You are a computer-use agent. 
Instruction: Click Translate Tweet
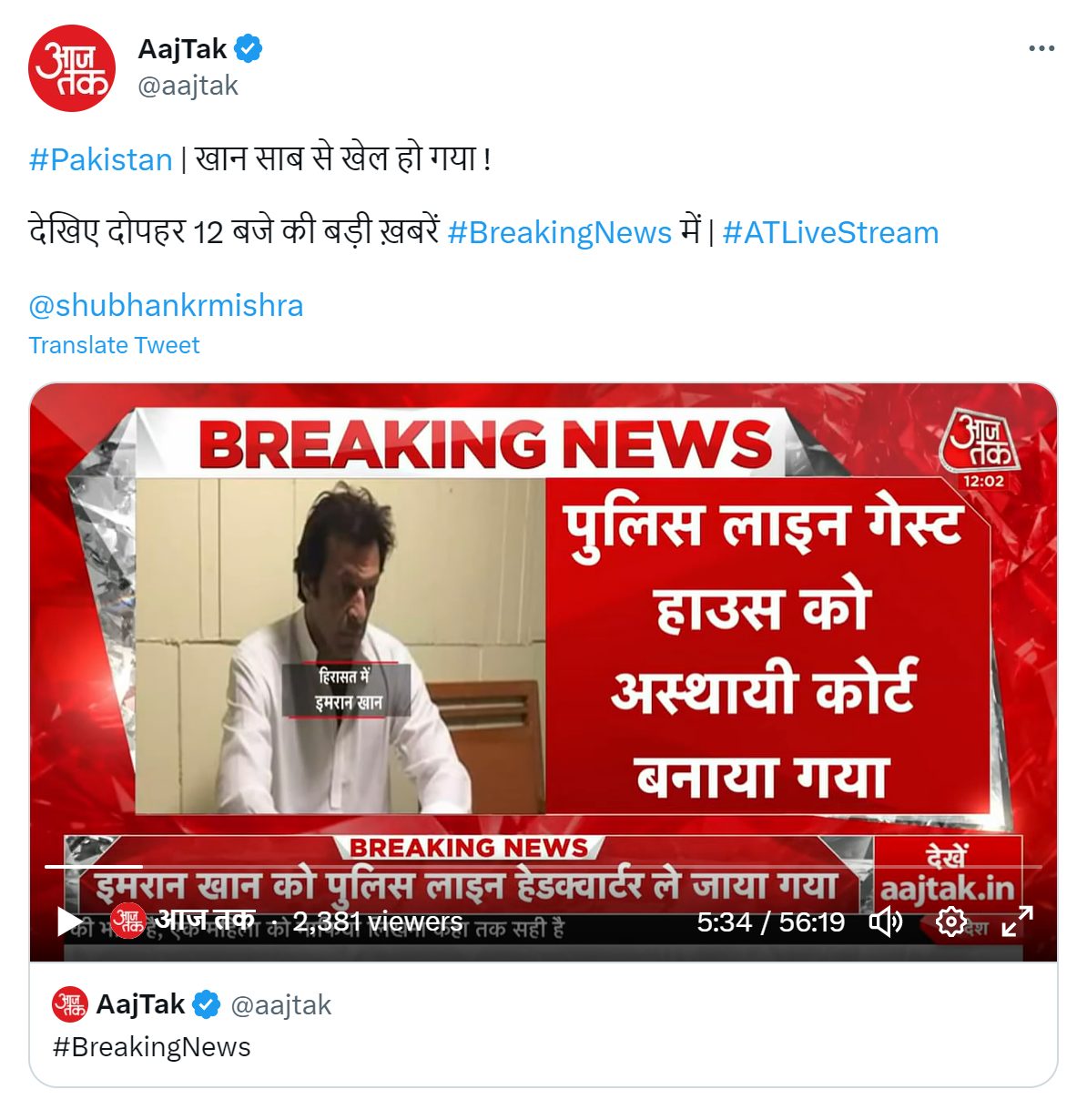click(114, 345)
